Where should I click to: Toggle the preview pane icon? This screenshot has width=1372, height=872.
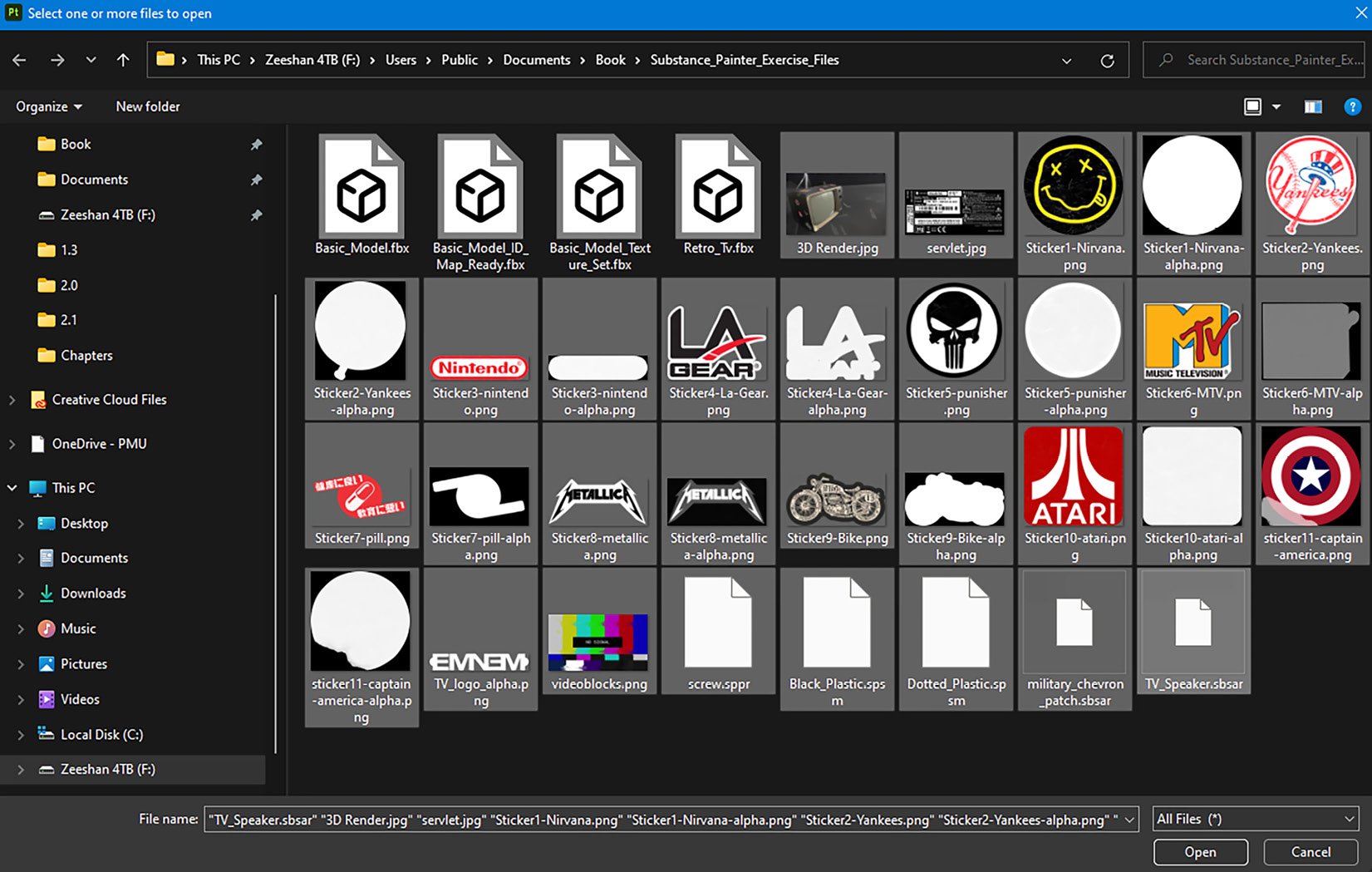click(1313, 106)
